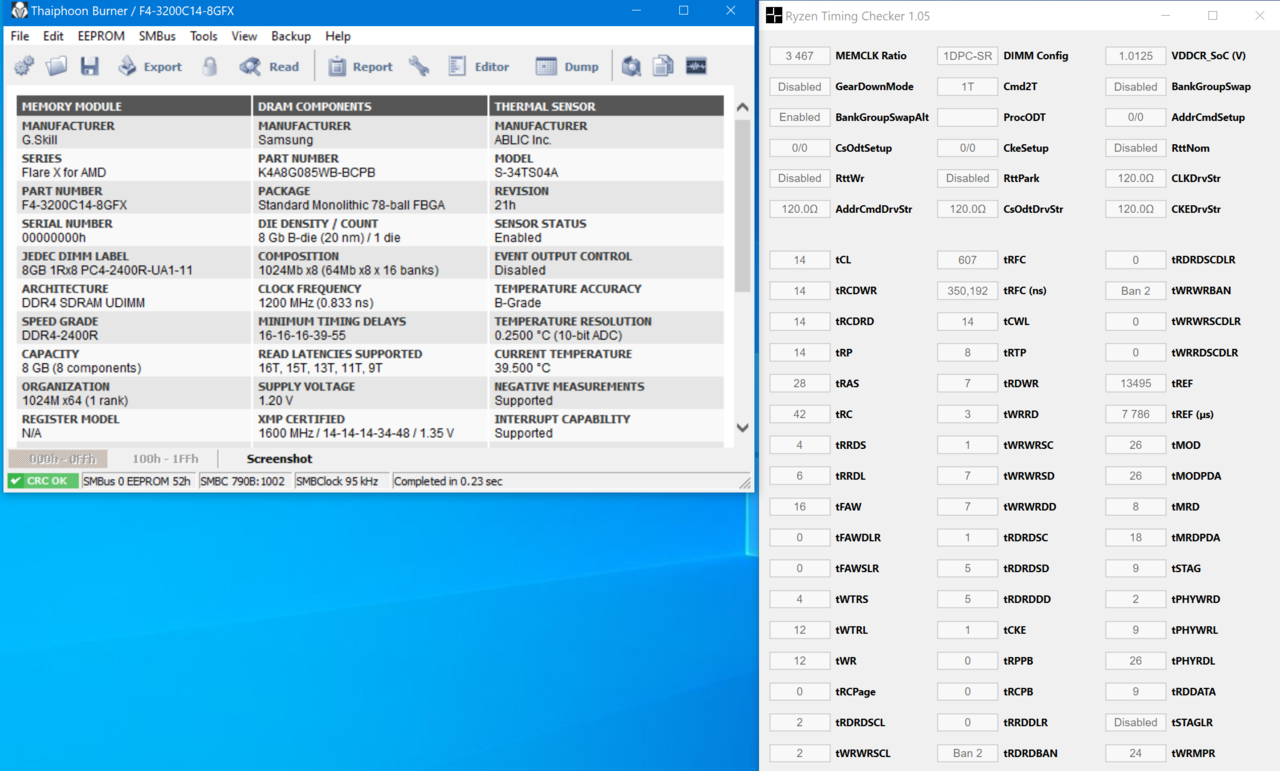Click the padlock icon in the toolbar
The image size is (1280, 771).
(x=210, y=67)
